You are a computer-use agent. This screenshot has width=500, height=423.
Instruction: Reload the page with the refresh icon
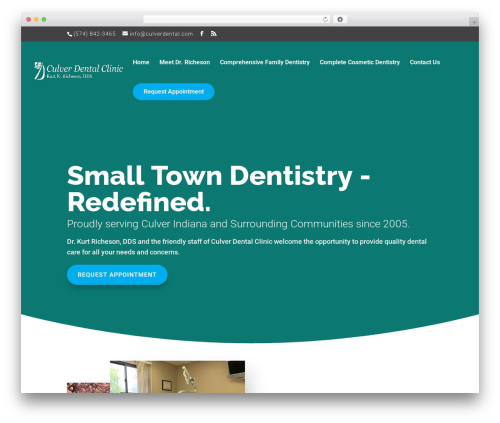pyautogui.click(x=325, y=20)
